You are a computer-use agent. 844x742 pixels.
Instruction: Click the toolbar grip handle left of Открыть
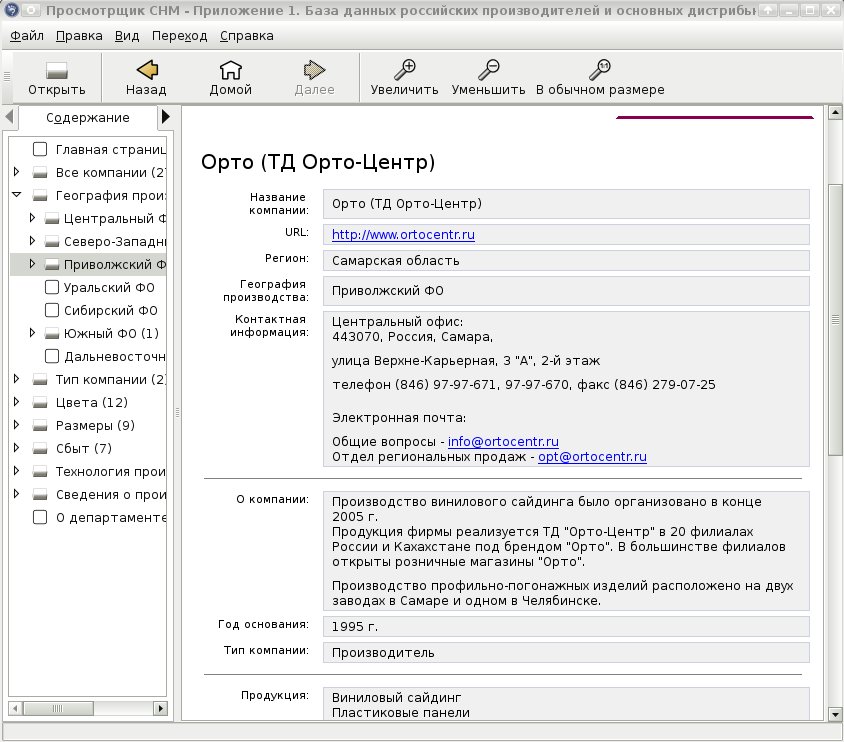[x=7, y=76]
